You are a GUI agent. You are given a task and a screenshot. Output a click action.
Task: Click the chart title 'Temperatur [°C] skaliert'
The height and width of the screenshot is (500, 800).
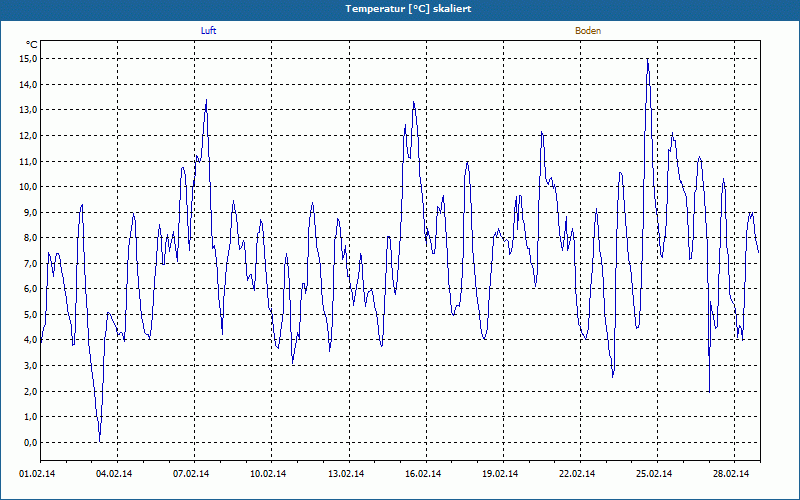[408, 9]
